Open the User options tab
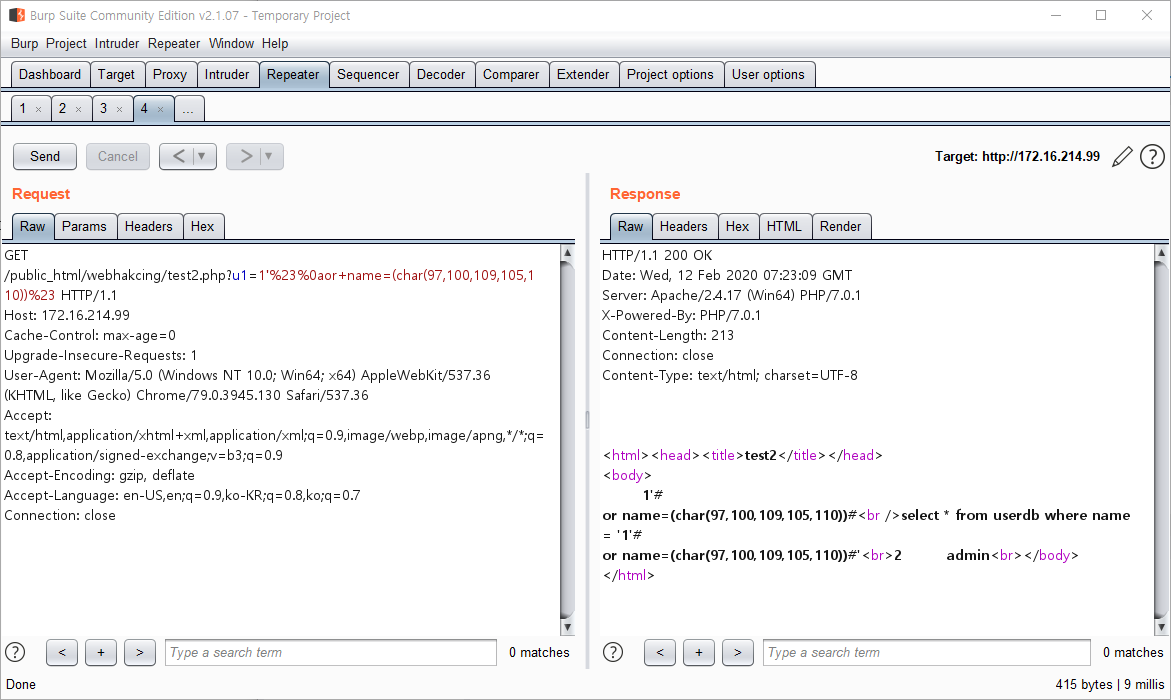Image resolution: width=1171 pixels, height=700 pixels. pos(768,75)
